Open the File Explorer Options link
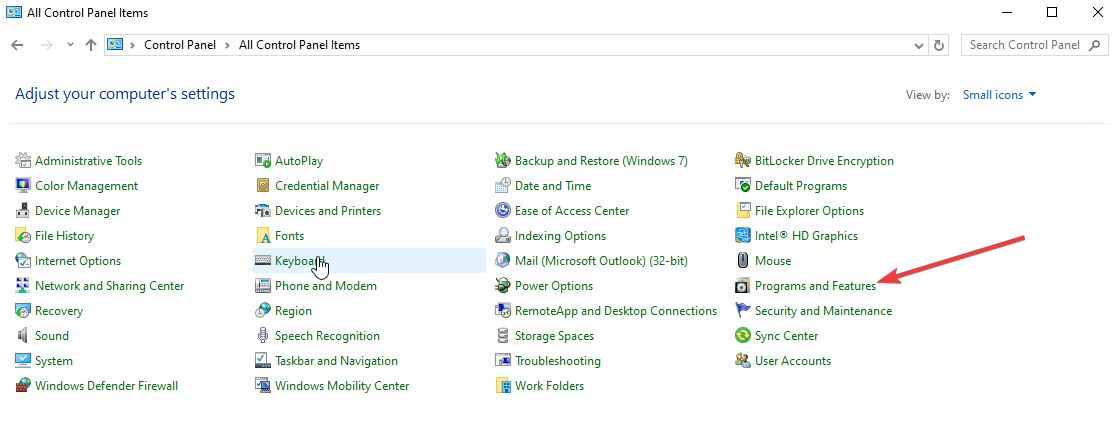Screen dimensions: 1117x424 (809, 211)
